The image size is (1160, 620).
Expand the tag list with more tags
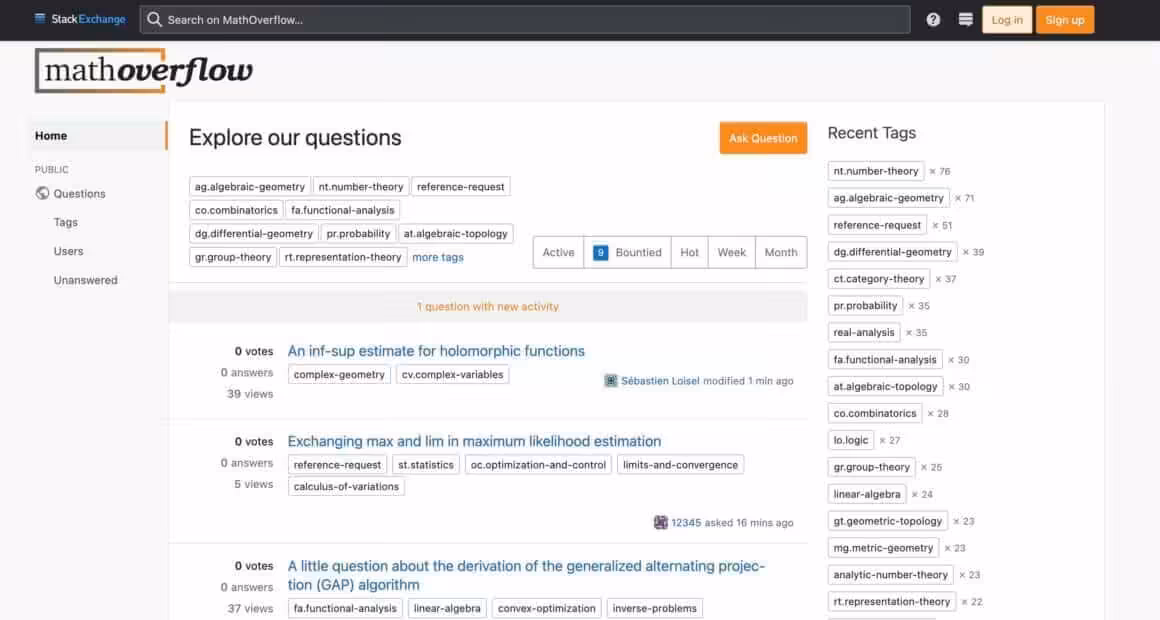point(438,257)
